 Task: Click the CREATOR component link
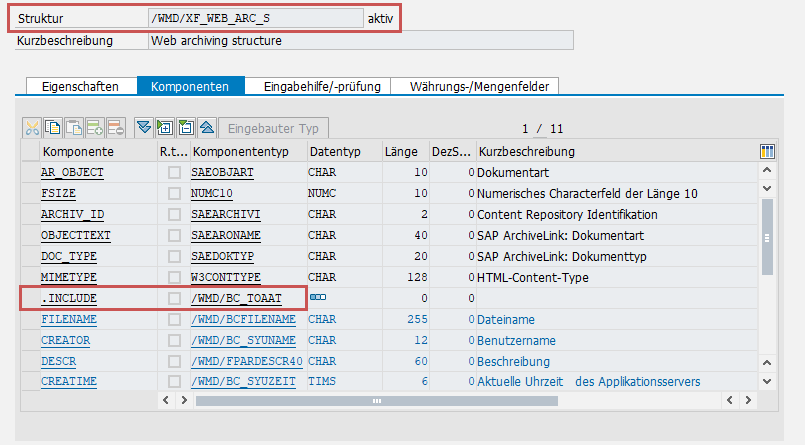tap(65, 340)
